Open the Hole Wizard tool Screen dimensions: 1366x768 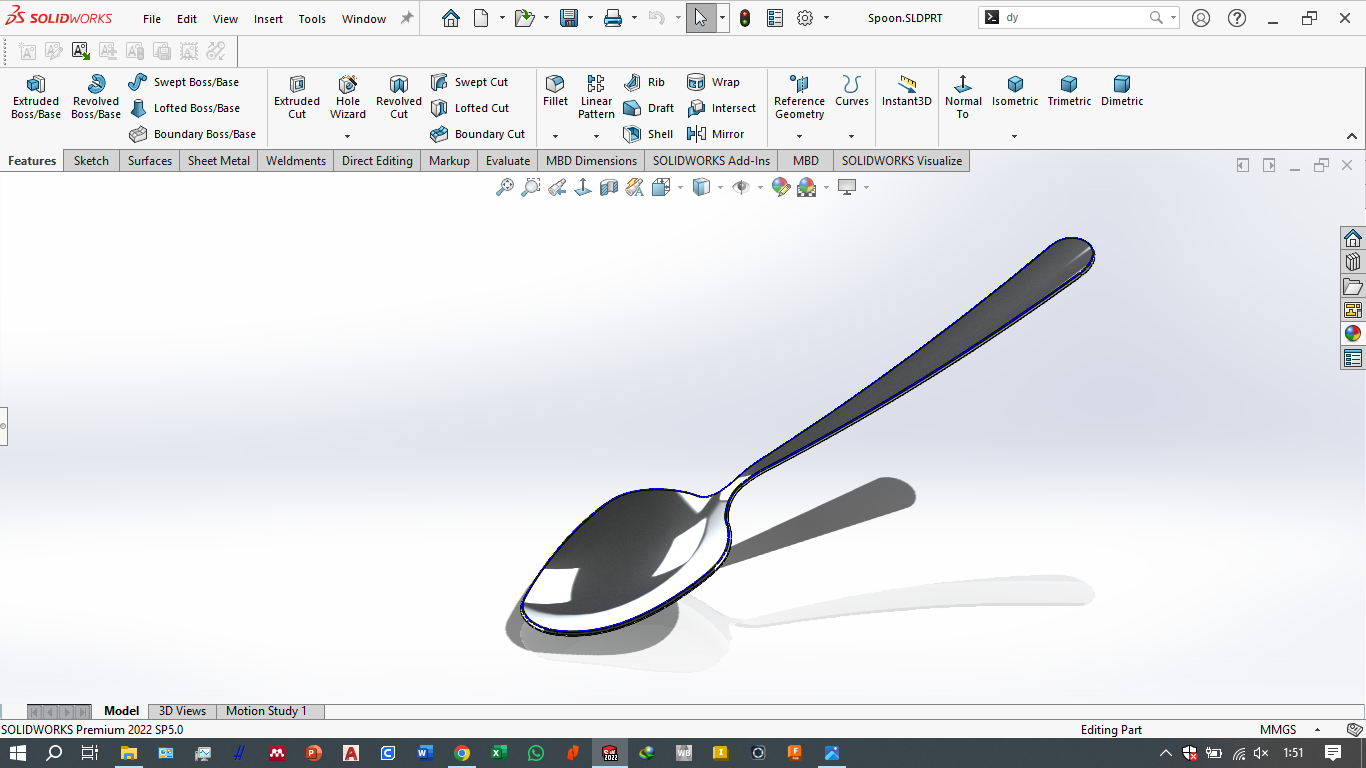point(348,97)
